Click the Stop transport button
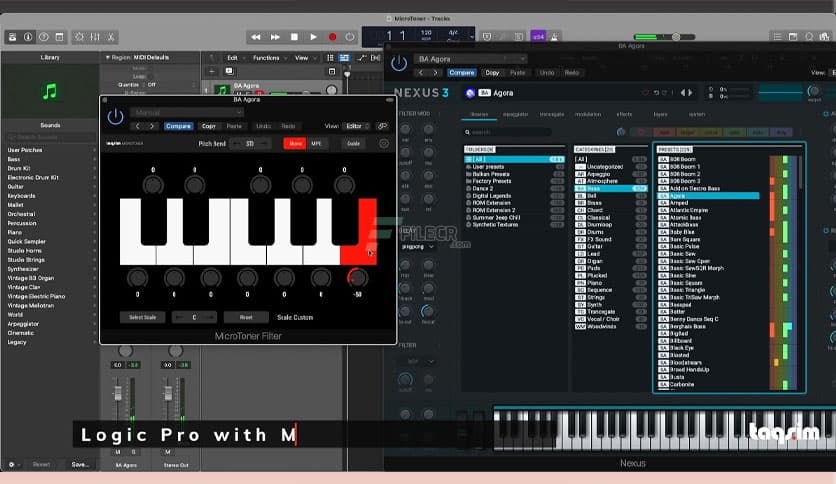 pyautogui.click(x=293, y=37)
